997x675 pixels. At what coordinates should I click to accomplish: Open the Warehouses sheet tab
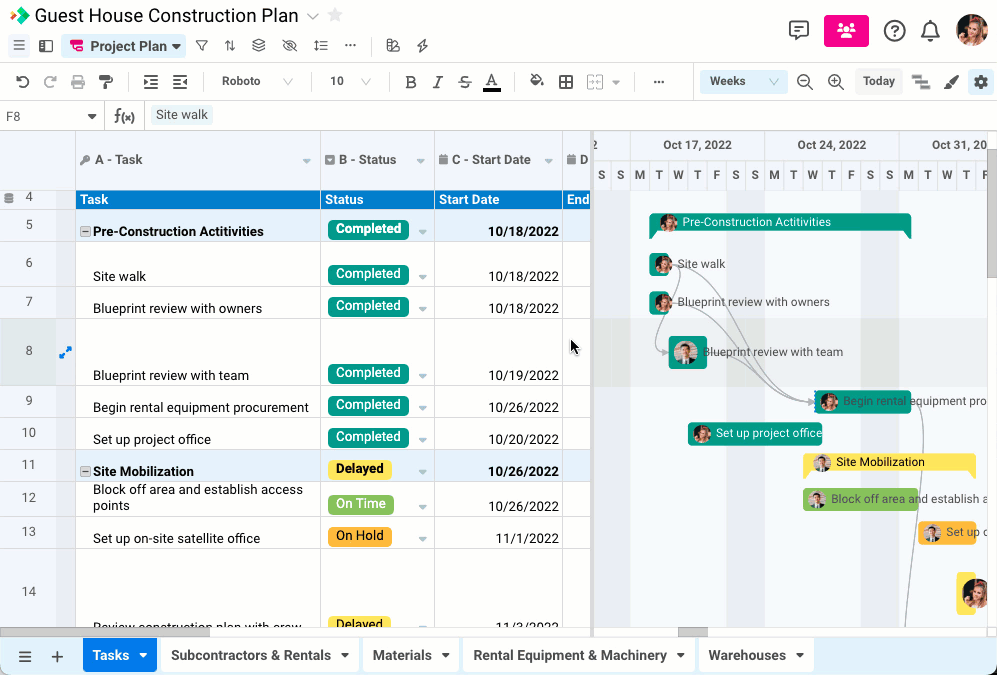click(747, 655)
